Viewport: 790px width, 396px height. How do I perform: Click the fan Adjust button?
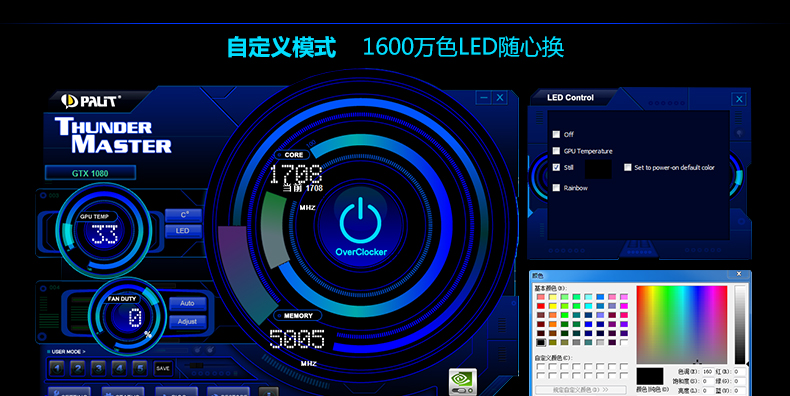(187, 321)
